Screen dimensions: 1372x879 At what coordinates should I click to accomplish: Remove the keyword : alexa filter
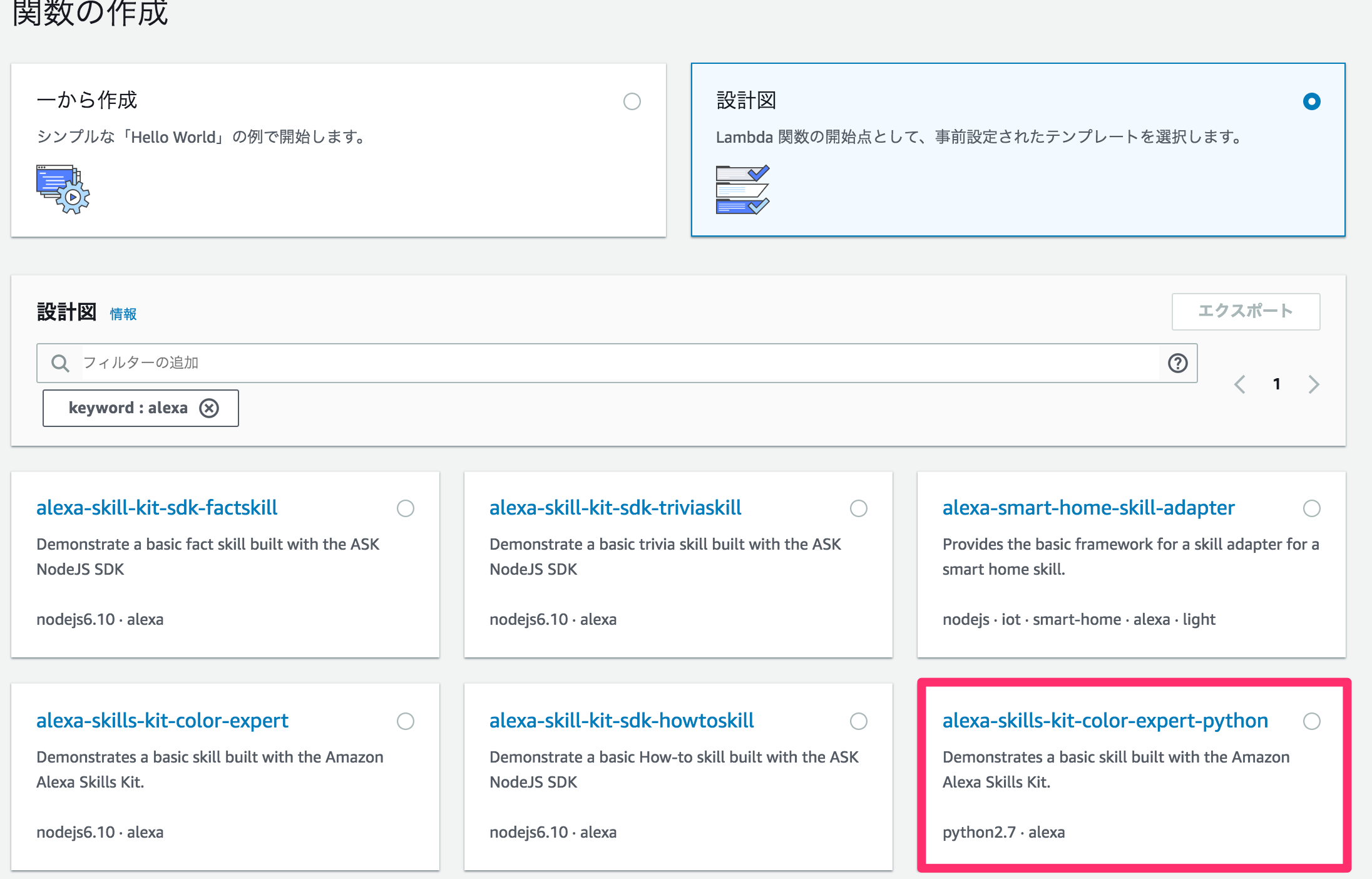[x=209, y=408]
